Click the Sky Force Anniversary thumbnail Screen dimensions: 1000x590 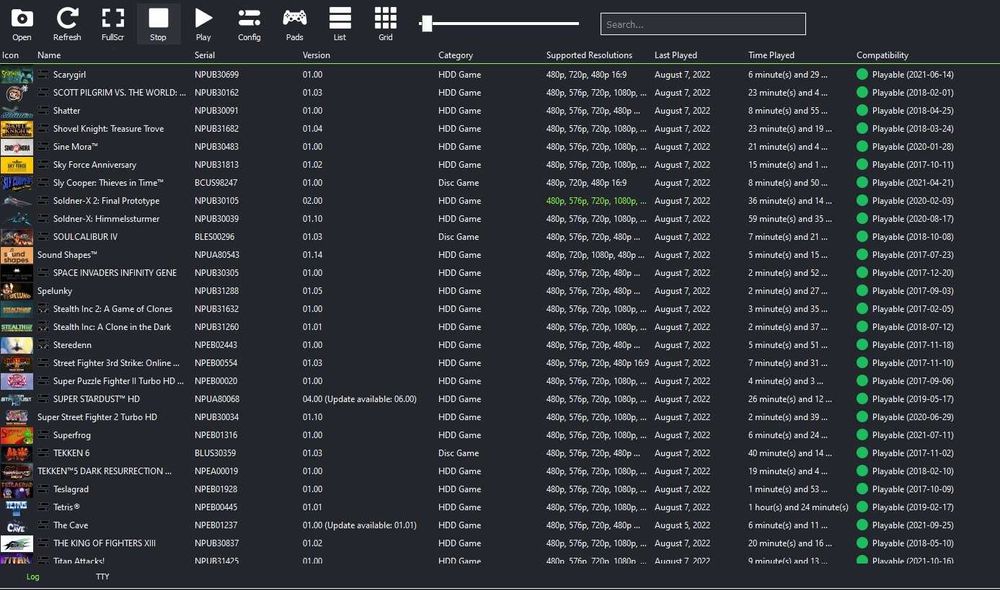[x=17, y=165]
